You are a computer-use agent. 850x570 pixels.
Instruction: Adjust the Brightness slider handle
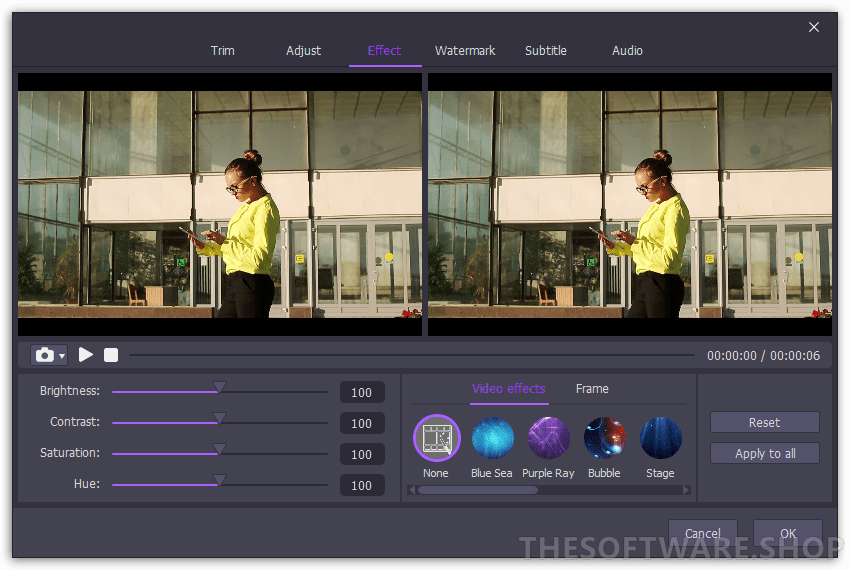(x=220, y=388)
